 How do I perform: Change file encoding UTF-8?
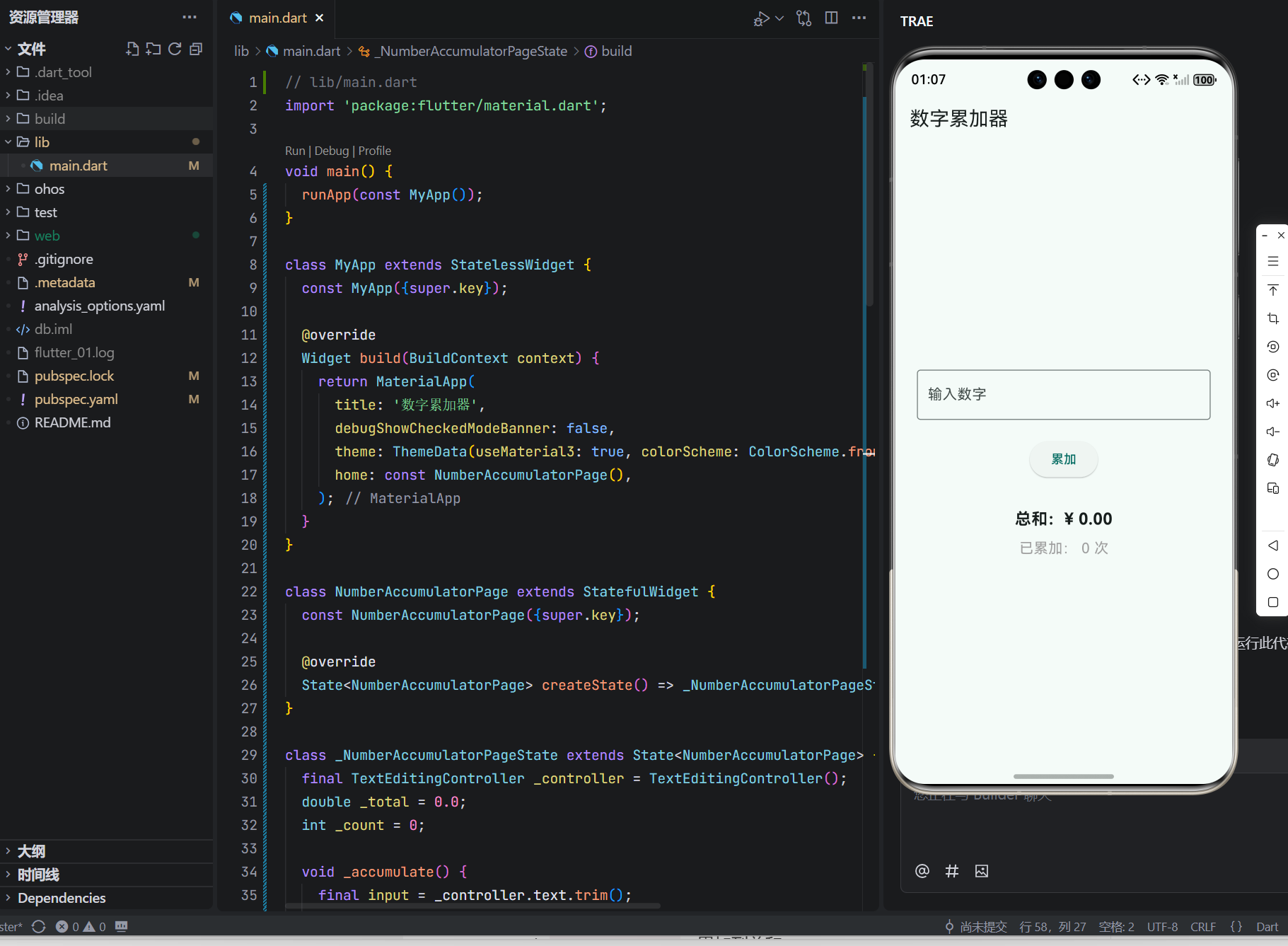tap(1163, 927)
